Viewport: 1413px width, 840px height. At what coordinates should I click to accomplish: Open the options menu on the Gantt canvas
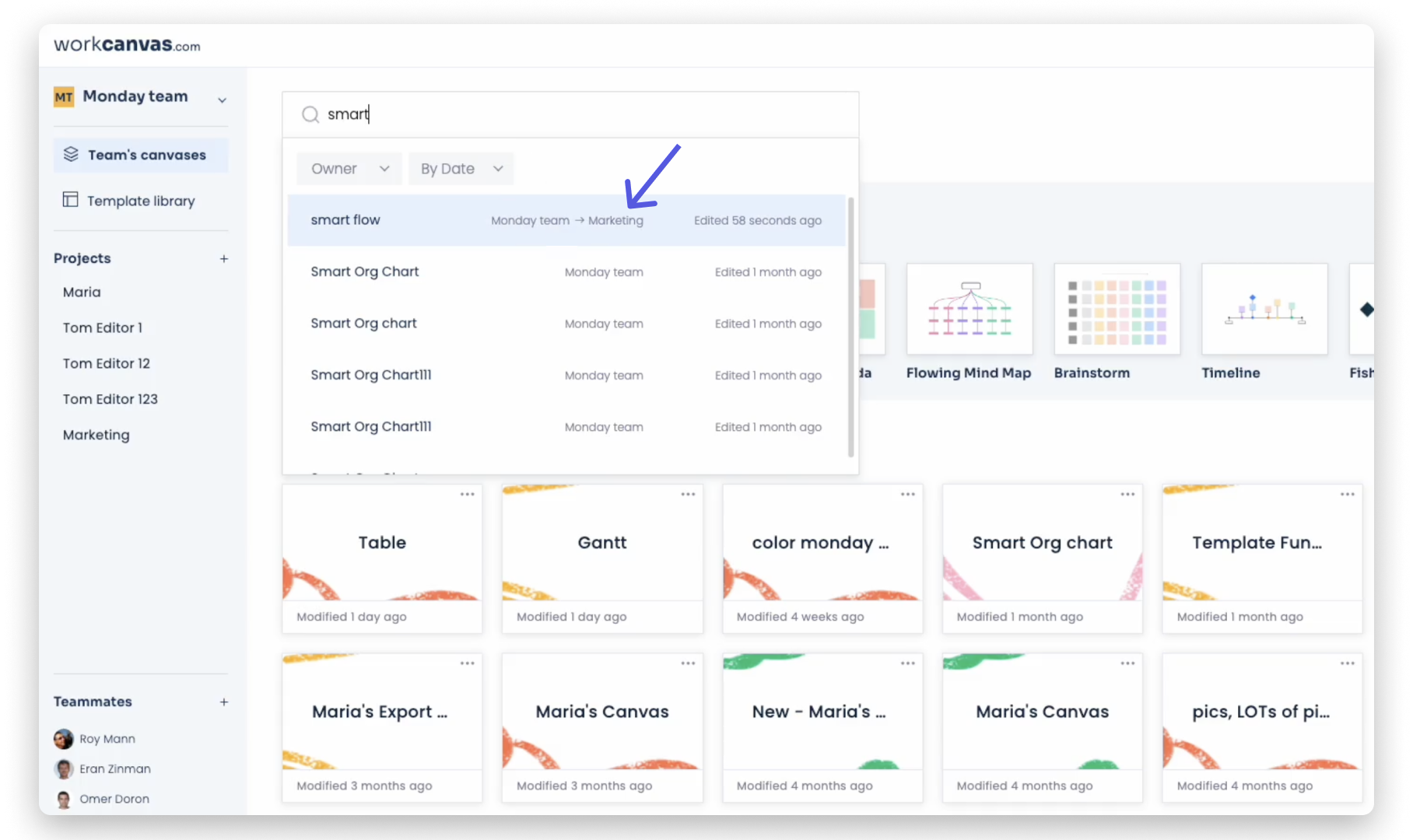[688, 493]
